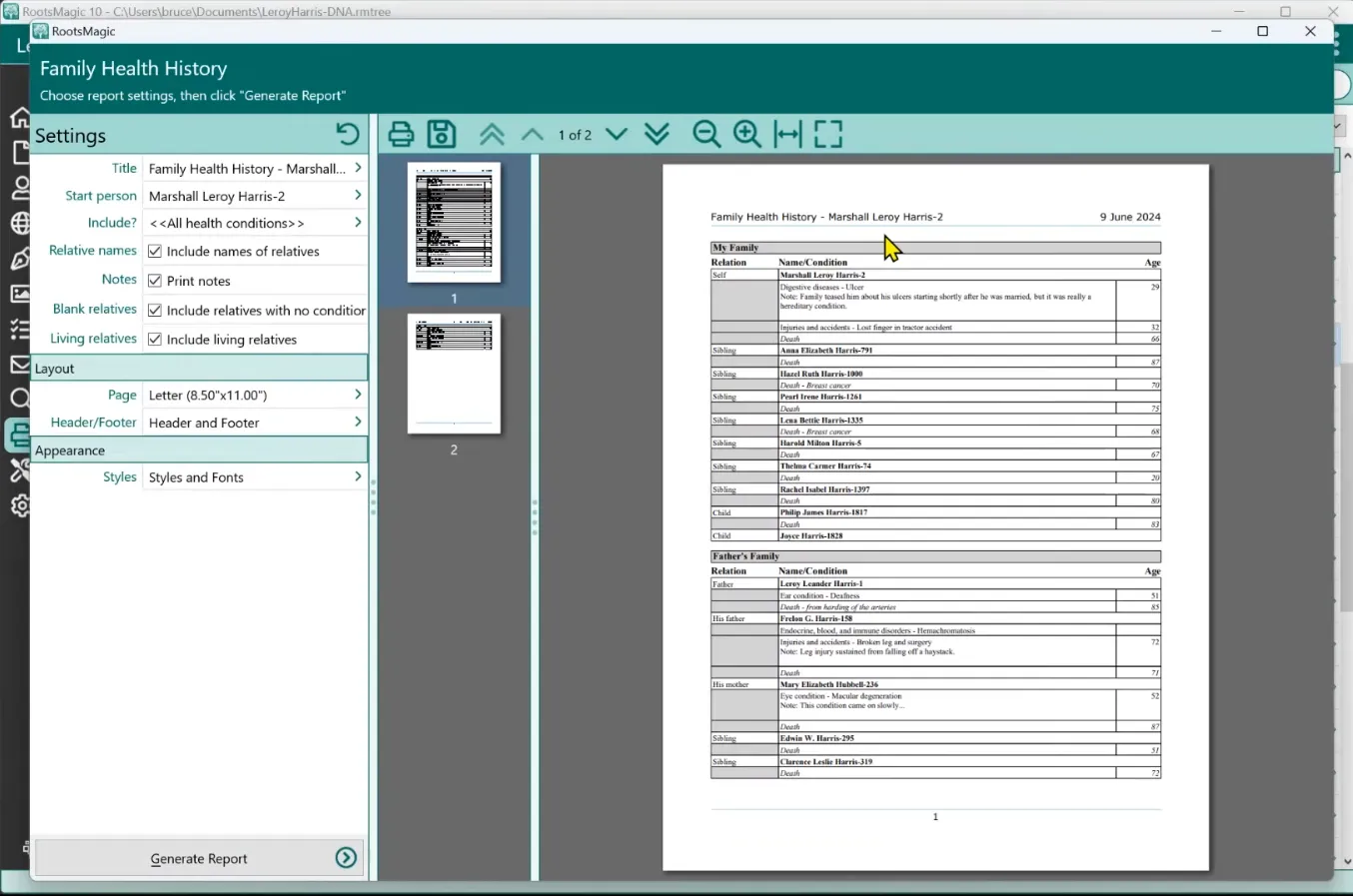The height and width of the screenshot is (896, 1353).
Task: Maximize the RootsMagic report dialog
Action: coord(1263,31)
